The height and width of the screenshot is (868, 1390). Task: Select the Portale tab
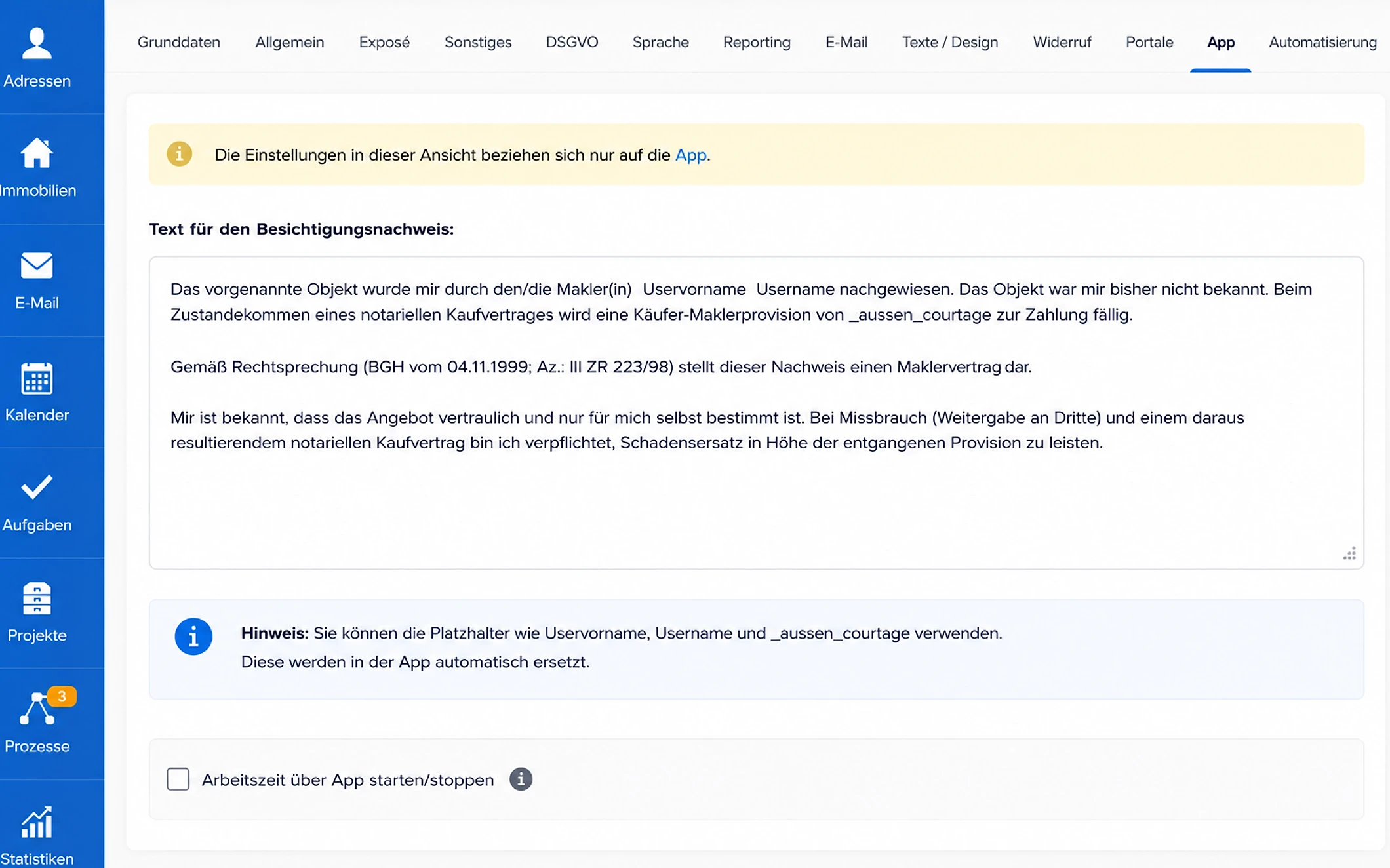click(1149, 42)
